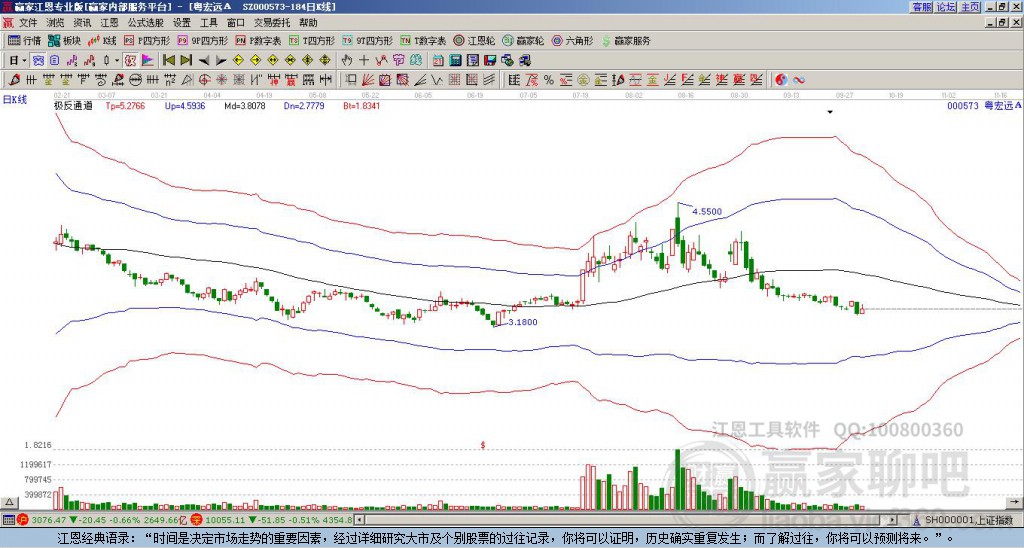The height and width of the screenshot is (548, 1024).
Task: Open the 浏览 menu
Action: click(x=55, y=23)
